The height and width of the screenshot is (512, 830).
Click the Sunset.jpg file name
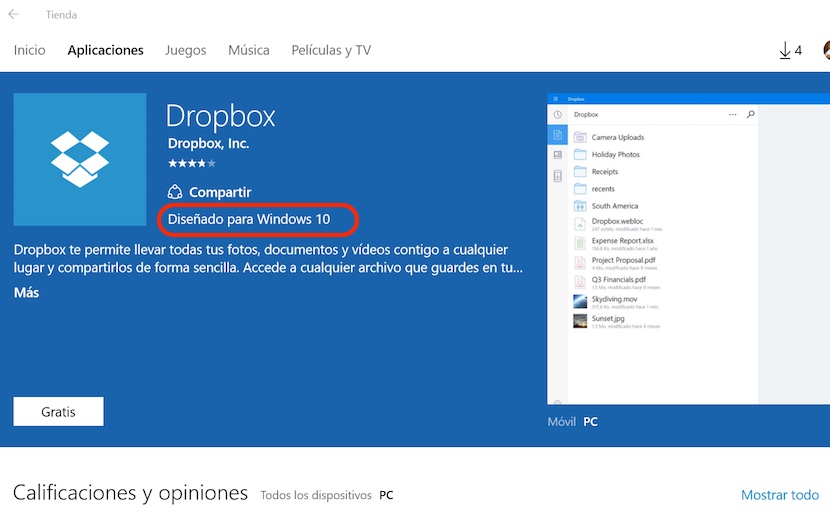click(608, 318)
